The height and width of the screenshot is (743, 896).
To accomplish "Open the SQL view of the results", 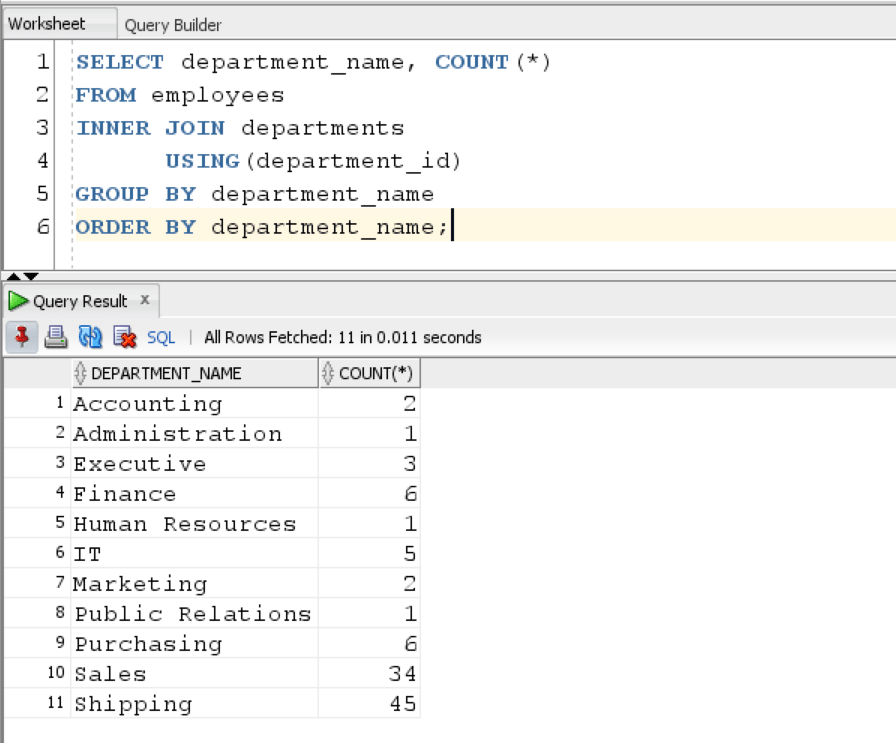I will (160, 337).
